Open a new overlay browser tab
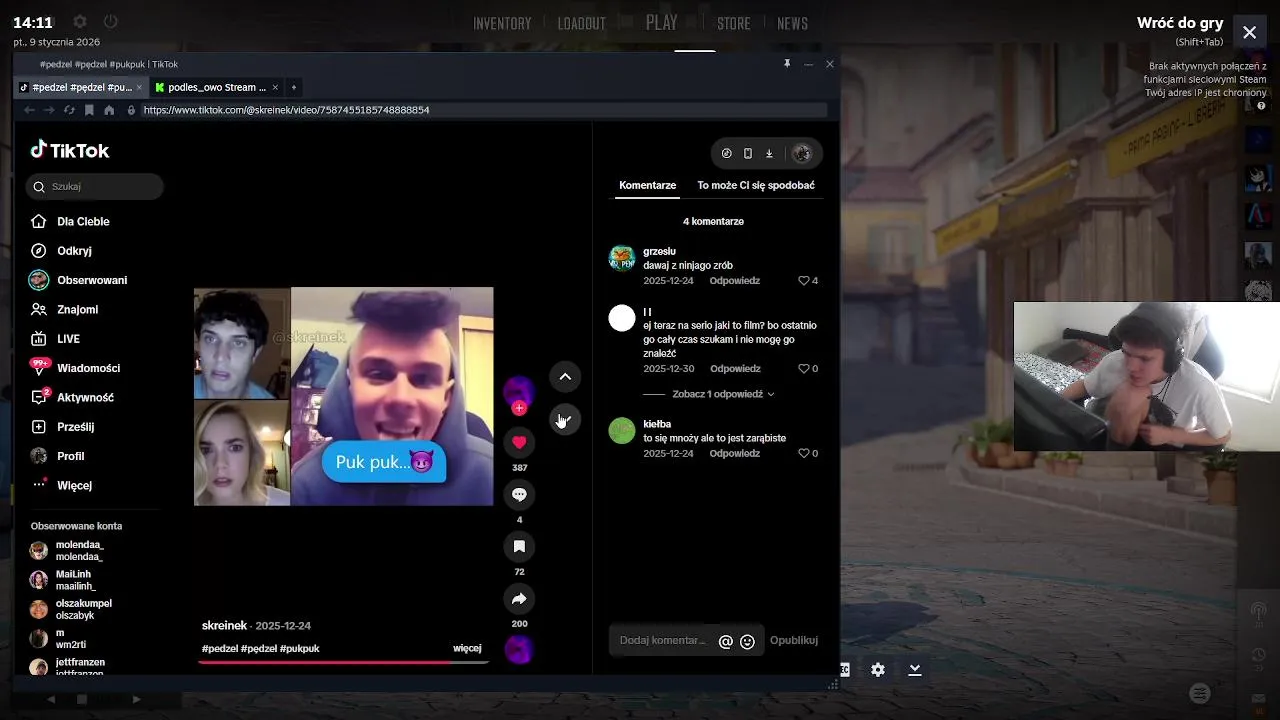1280x720 pixels. [x=293, y=87]
